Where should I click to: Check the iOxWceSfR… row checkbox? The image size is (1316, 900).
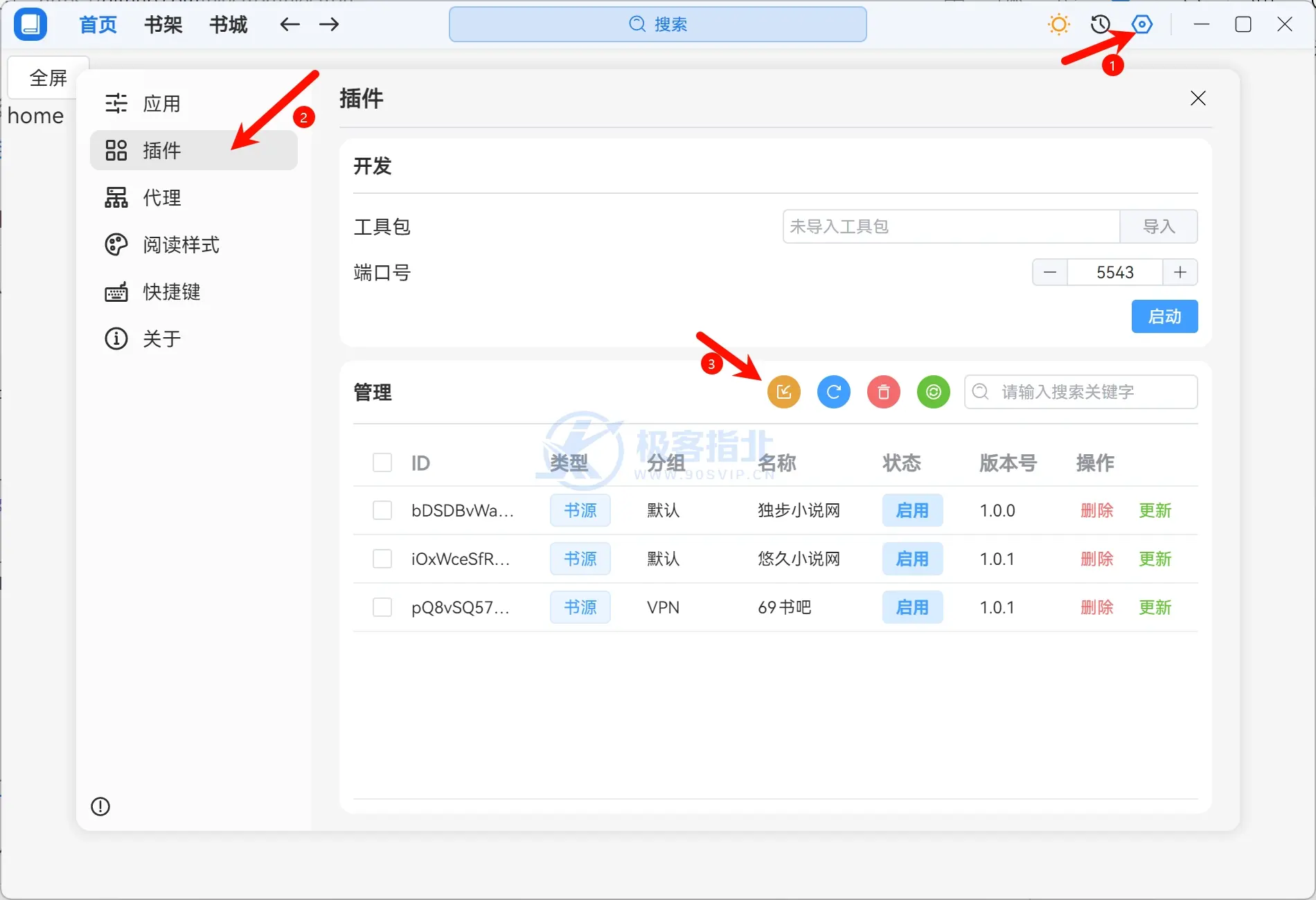pyautogui.click(x=382, y=559)
